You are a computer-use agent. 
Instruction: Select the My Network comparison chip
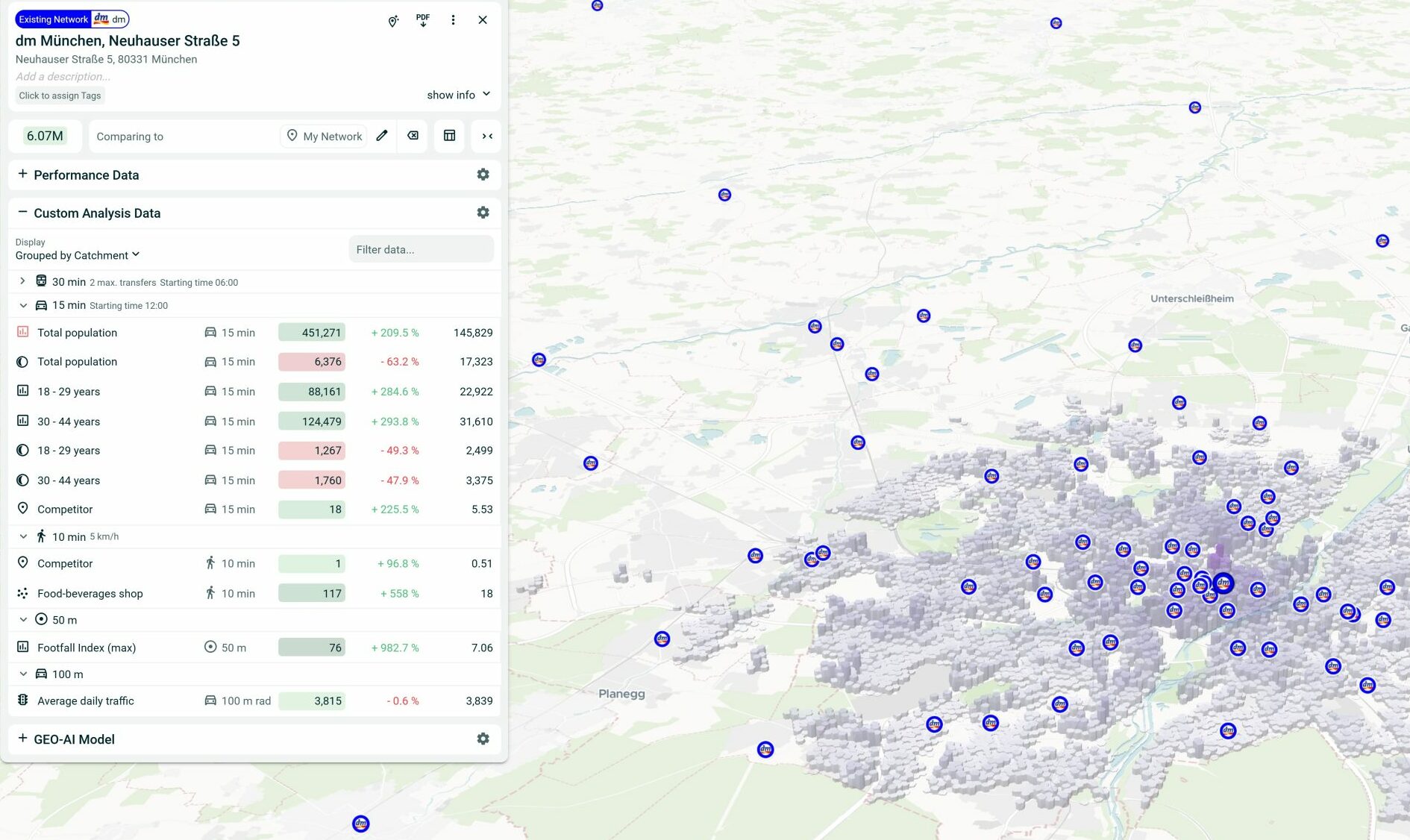[x=325, y=136]
